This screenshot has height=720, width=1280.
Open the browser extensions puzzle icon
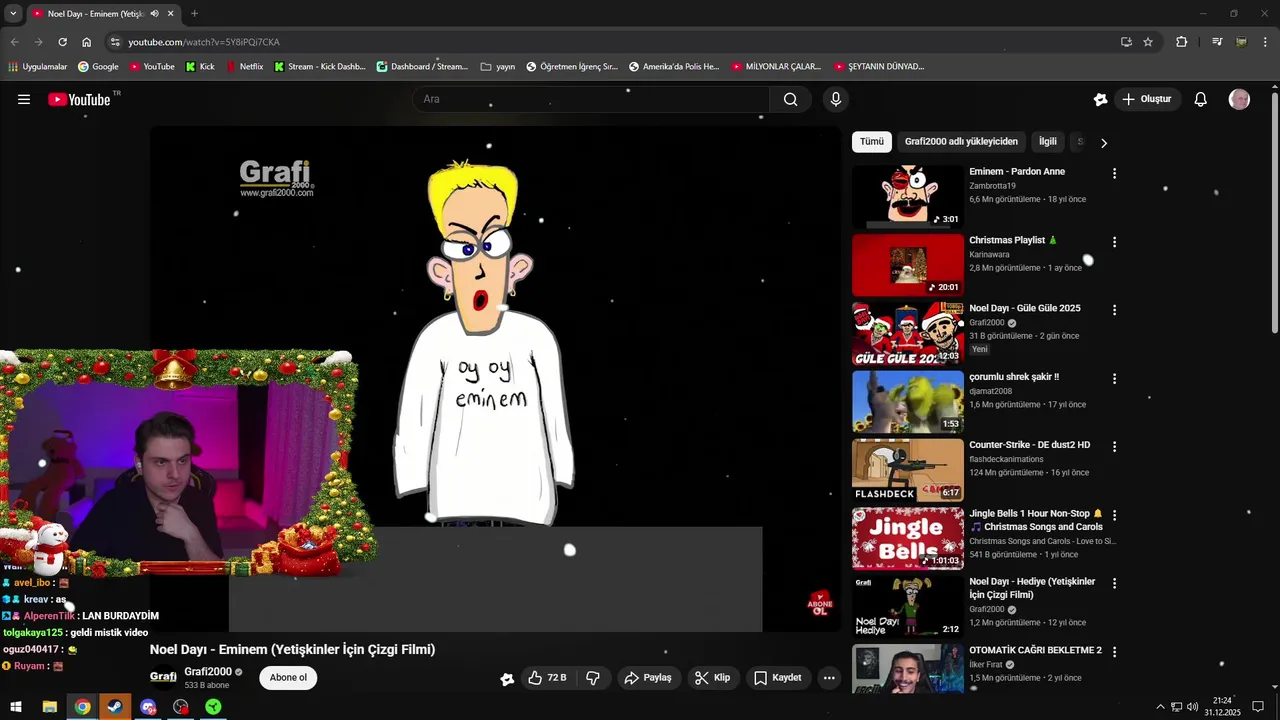1182,42
